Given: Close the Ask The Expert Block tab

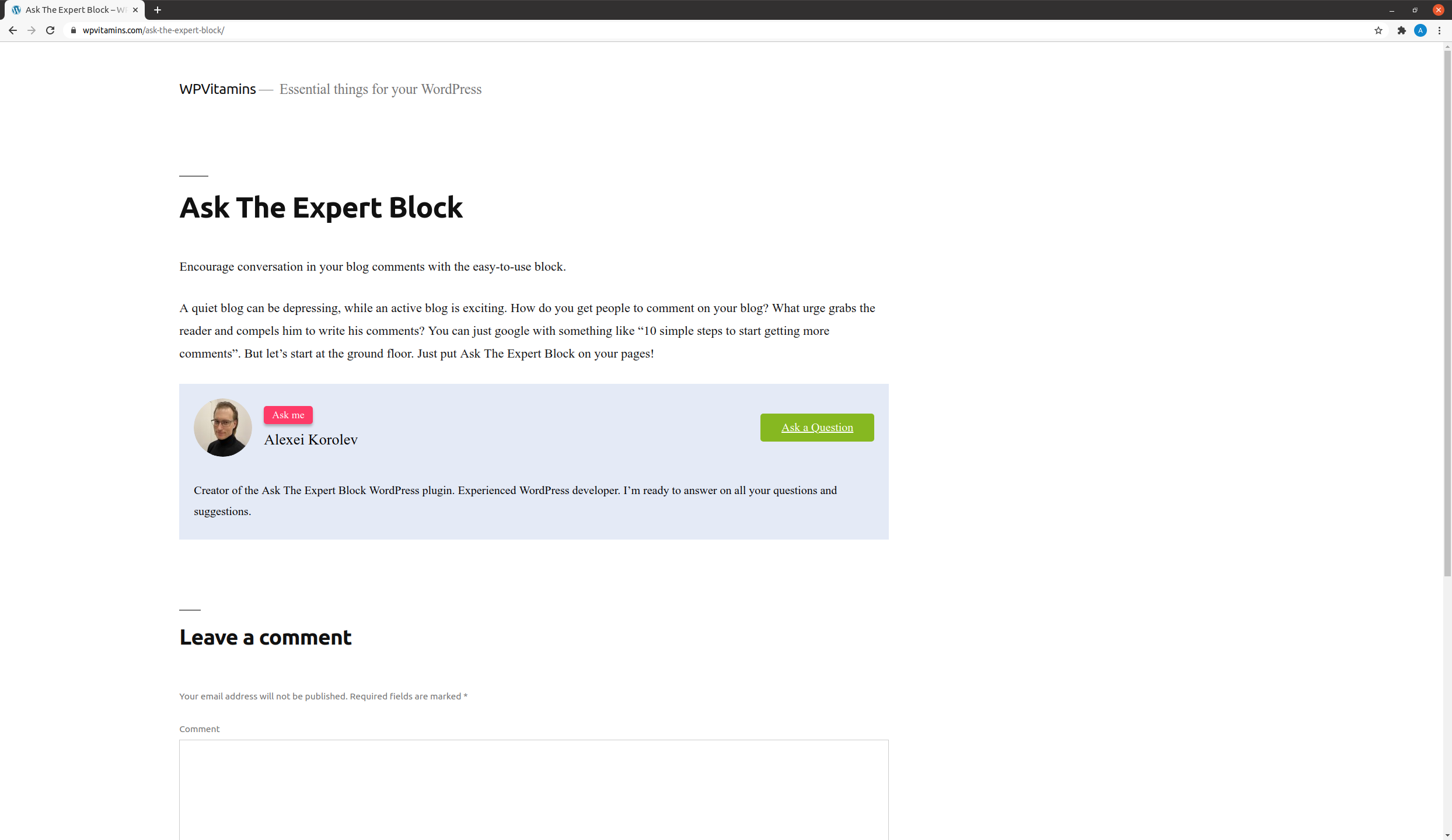Looking at the screenshot, I should point(135,10).
